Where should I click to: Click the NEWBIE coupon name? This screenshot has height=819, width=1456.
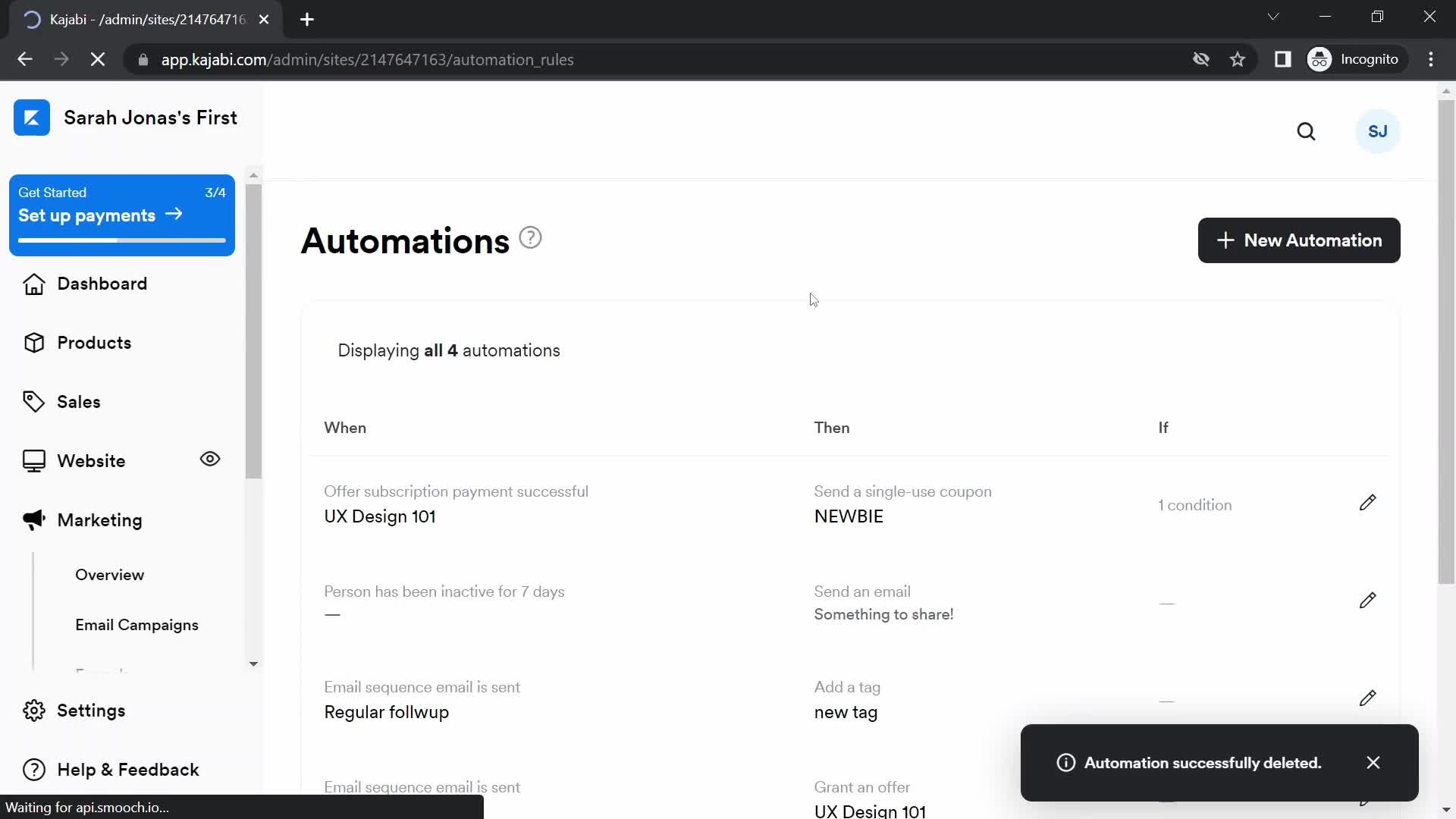point(849,516)
